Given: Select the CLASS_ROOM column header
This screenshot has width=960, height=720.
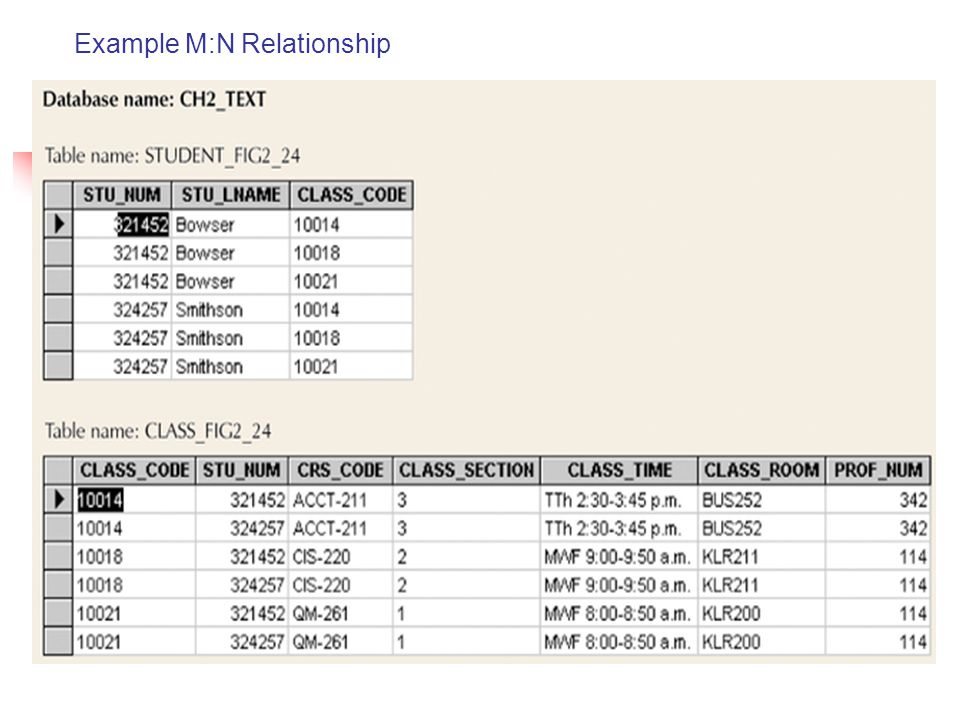Looking at the screenshot, I should 762,470.
